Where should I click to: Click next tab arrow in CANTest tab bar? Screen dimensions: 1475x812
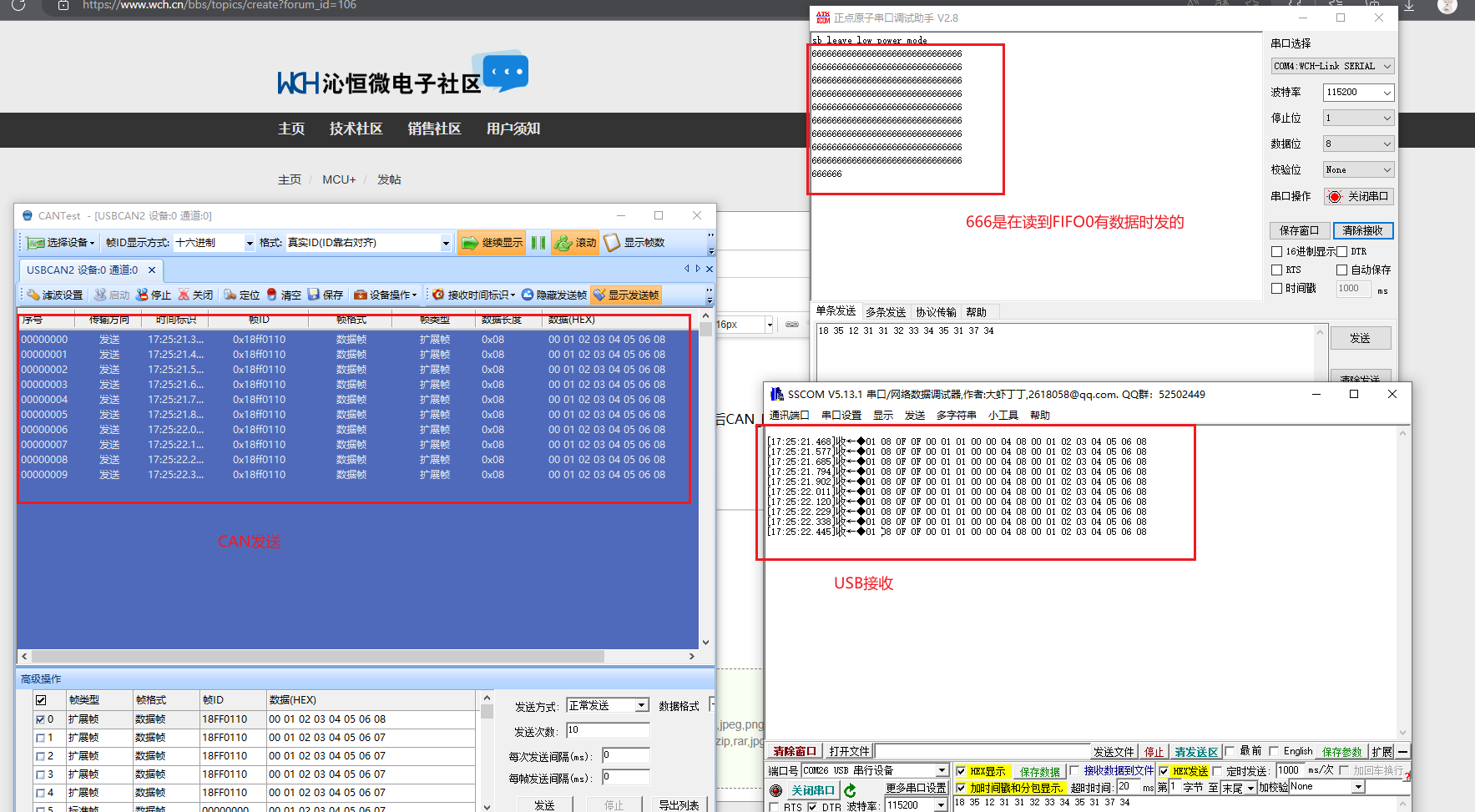point(698,269)
